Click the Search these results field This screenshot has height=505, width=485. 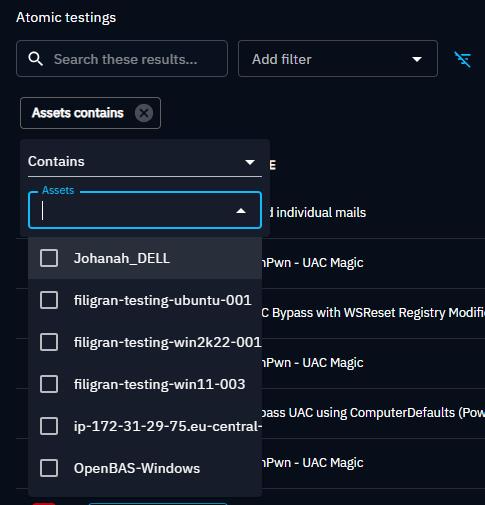[122, 59]
